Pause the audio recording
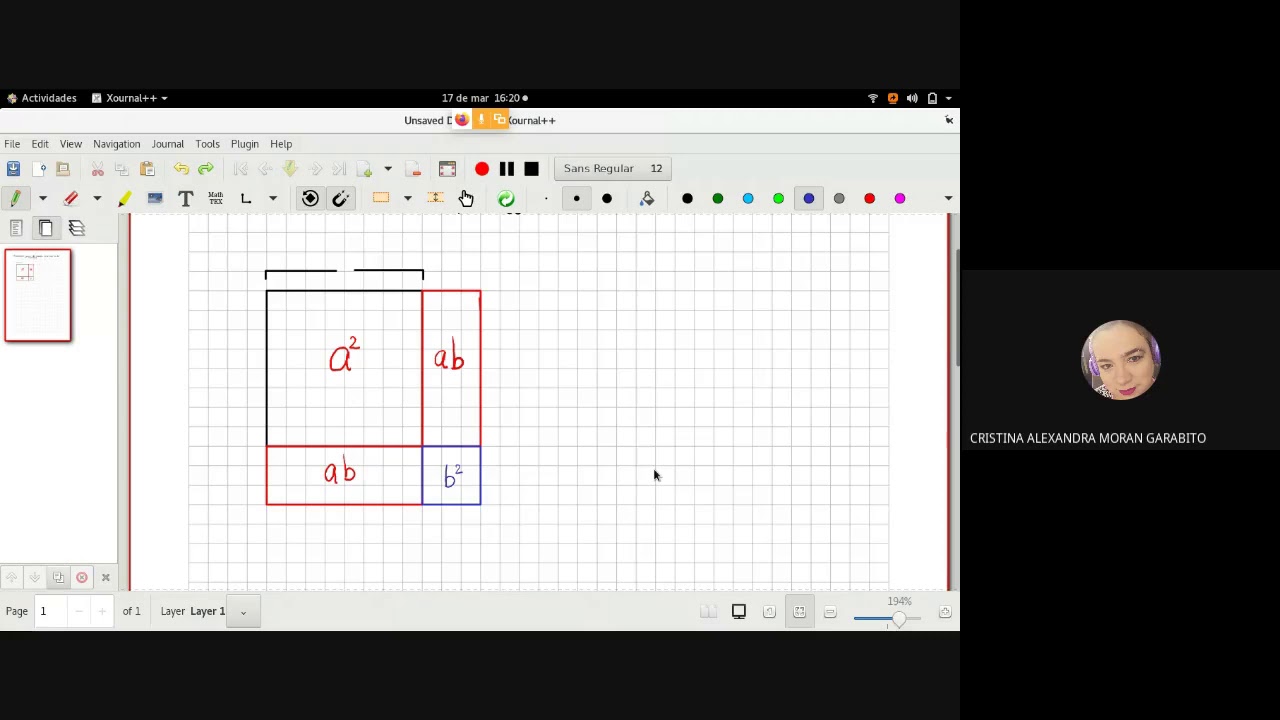 click(x=507, y=169)
